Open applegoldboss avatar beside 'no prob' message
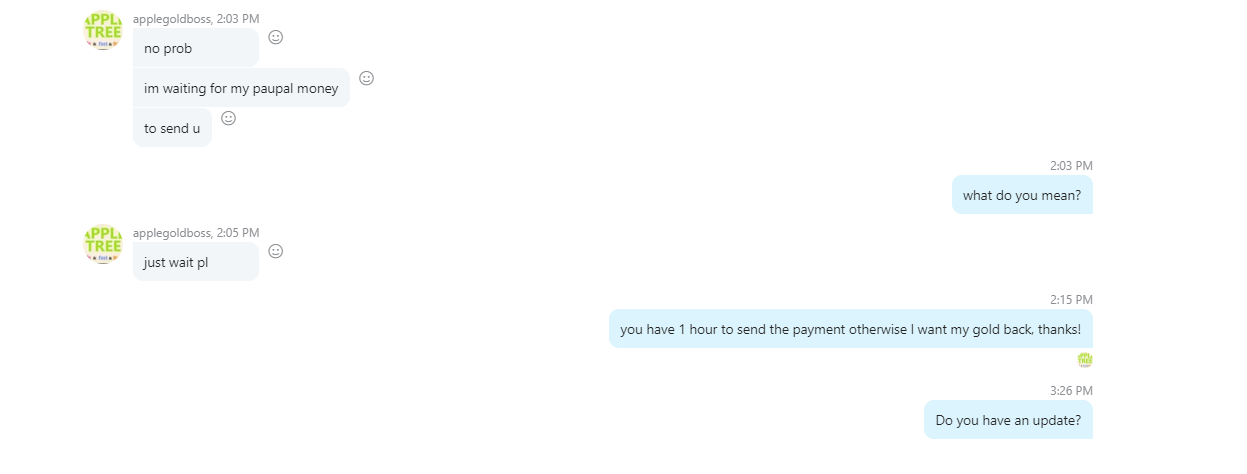This screenshot has width=1247, height=474. [x=103, y=31]
